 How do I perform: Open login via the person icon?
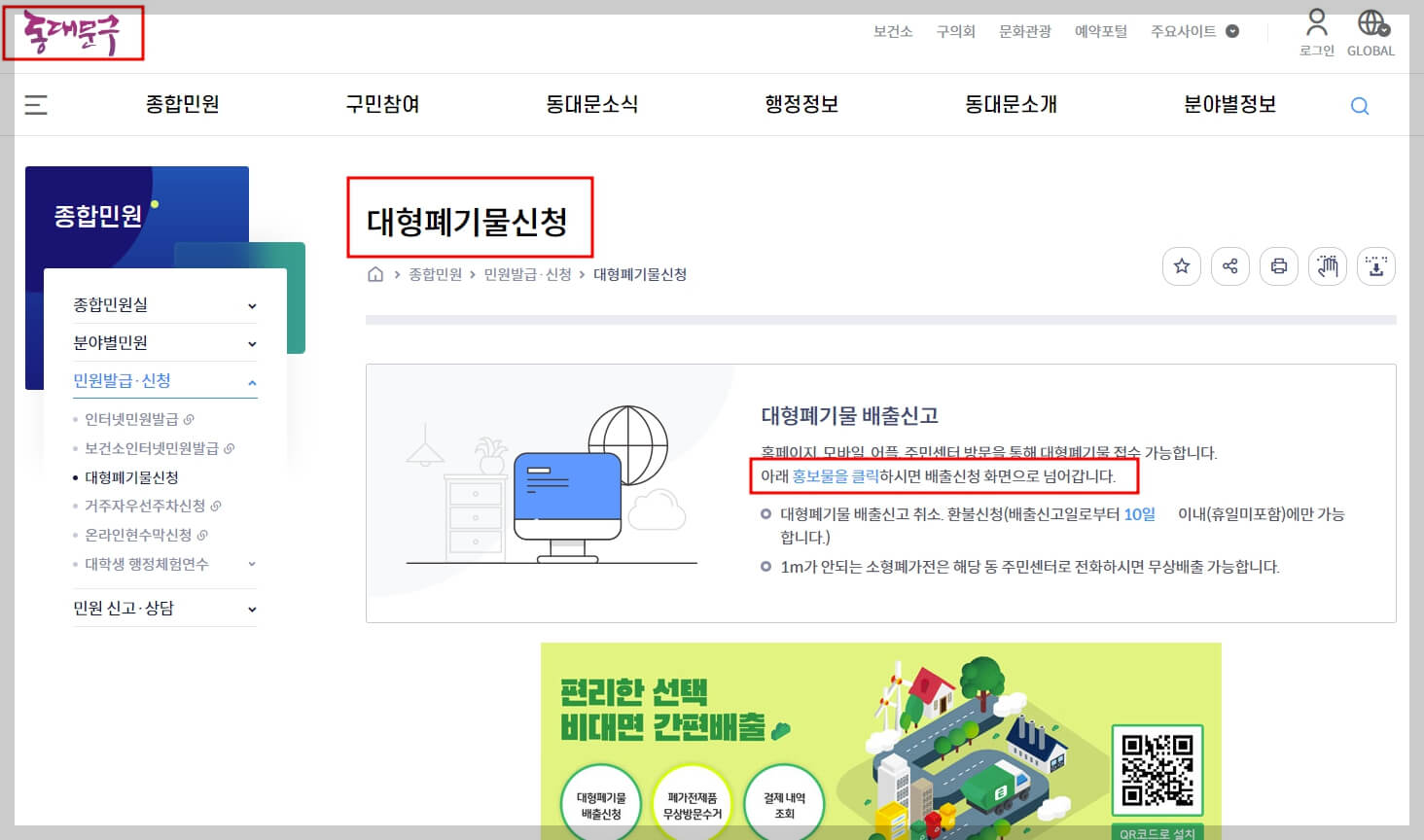click(x=1315, y=29)
